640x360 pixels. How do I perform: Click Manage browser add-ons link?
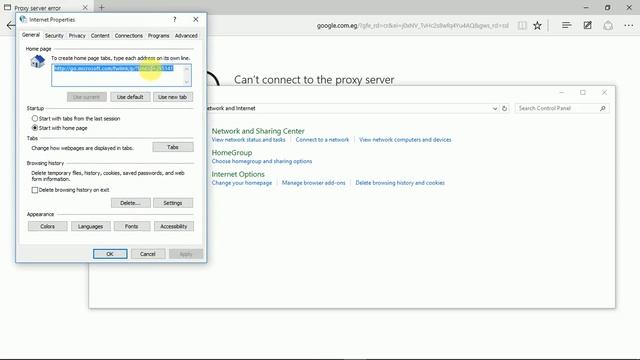[x=313, y=183]
